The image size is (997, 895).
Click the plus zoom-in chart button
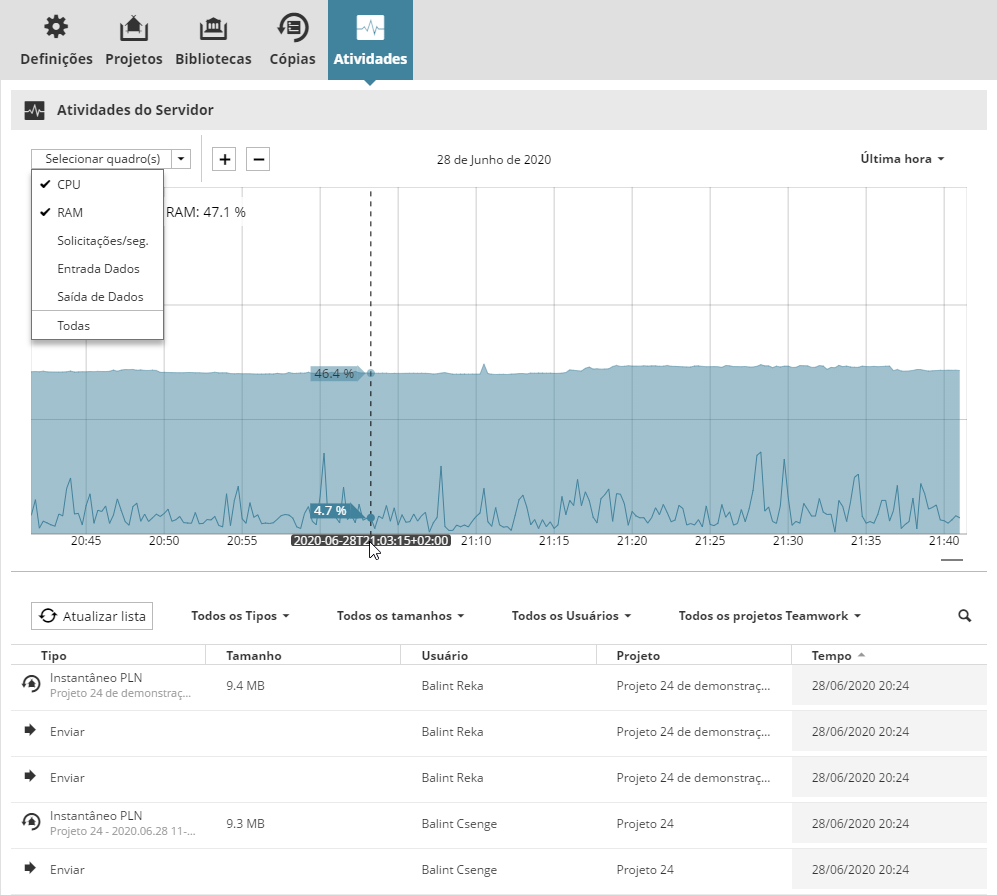(x=225, y=159)
